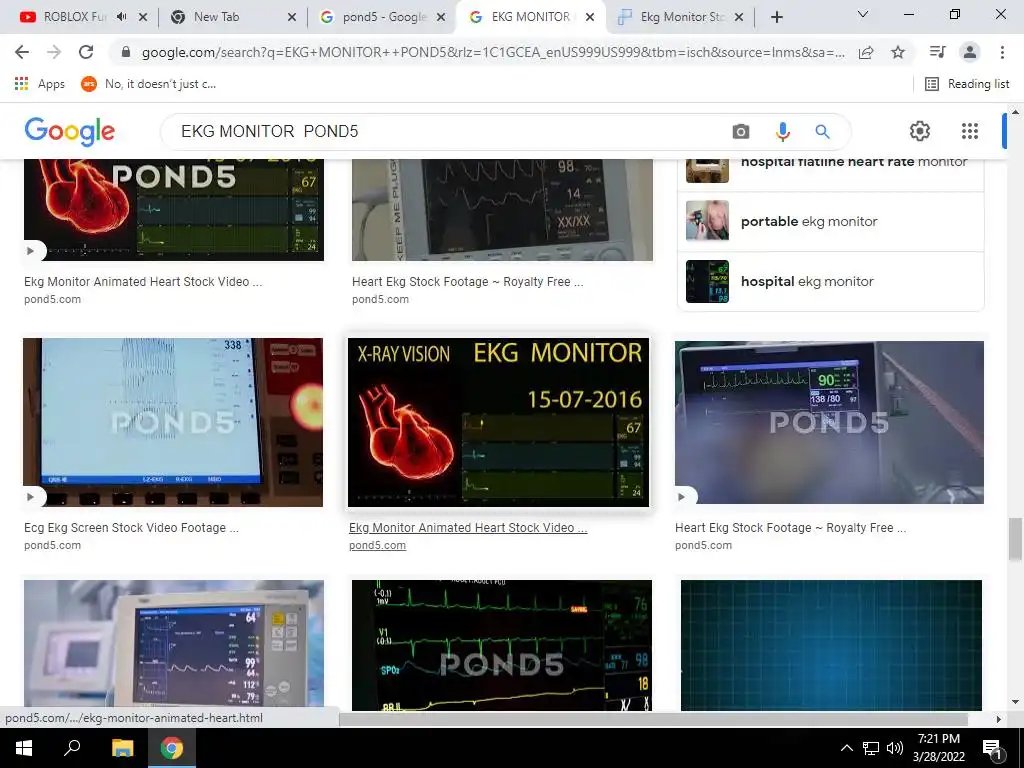Go to the Google logo homepage
Image resolution: width=1024 pixels, height=768 pixels.
pos(70,131)
